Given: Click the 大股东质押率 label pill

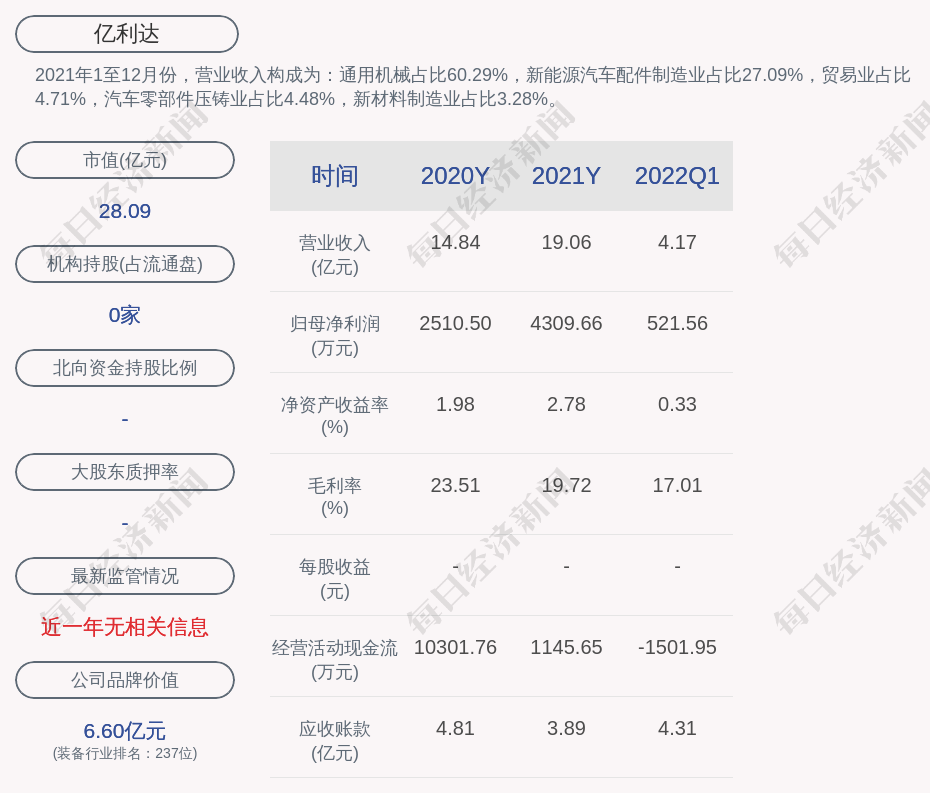Looking at the screenshot, I should pyautogui.click(x=125, y=472).
